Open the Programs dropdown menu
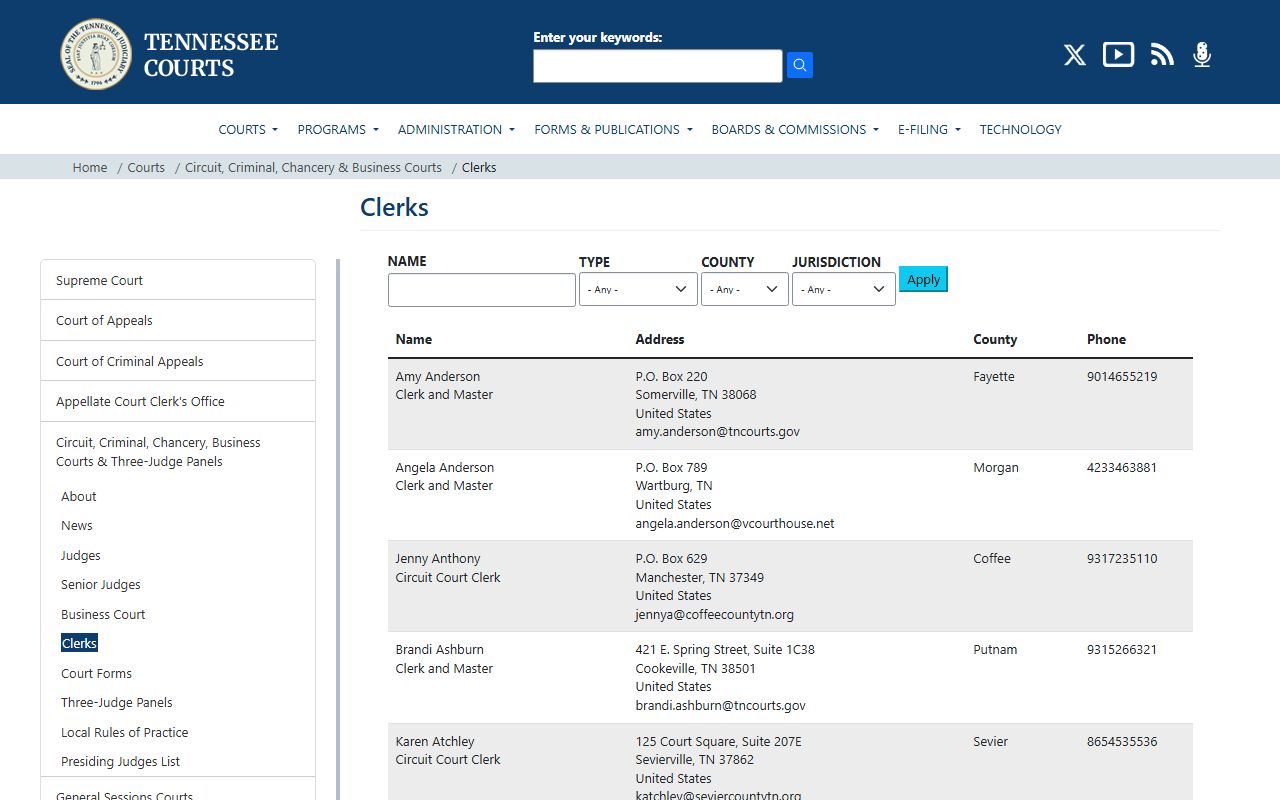The width and height of the screenshot is (1280, 800). 338,129
